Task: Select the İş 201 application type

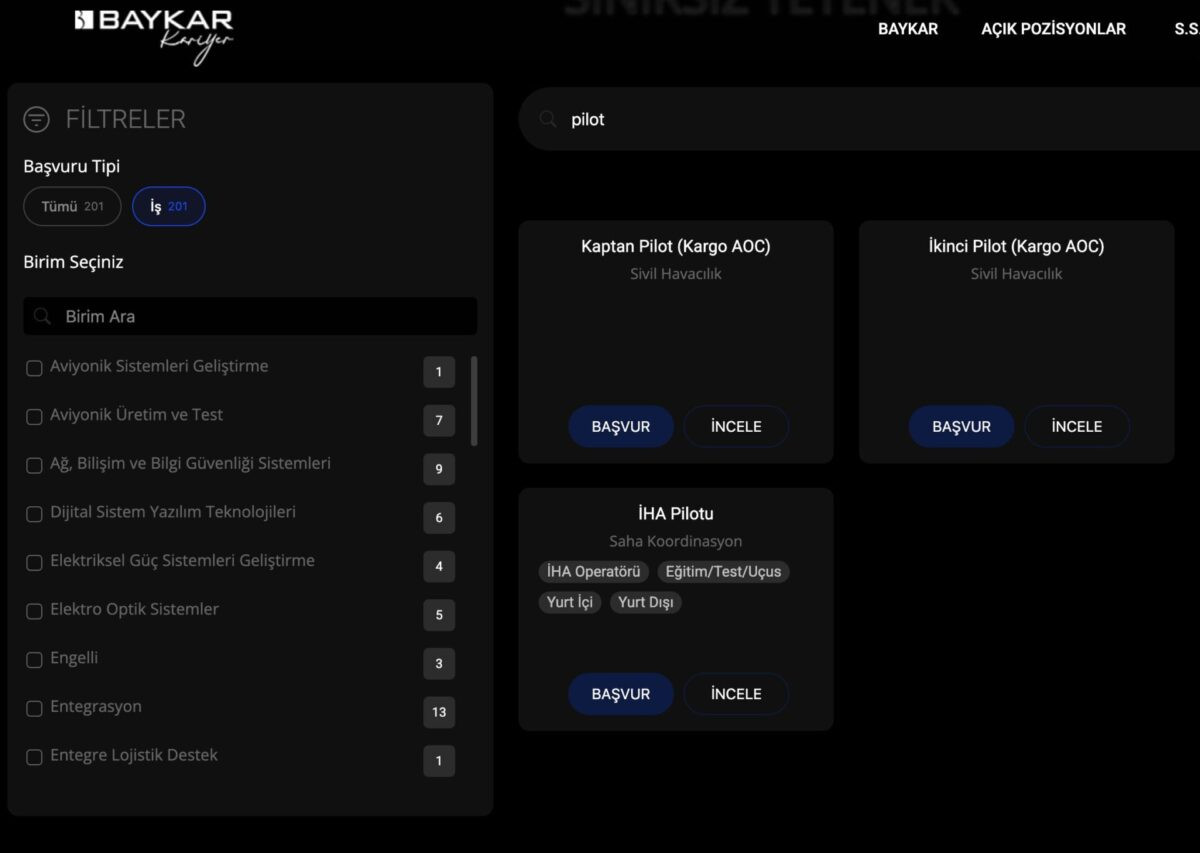Action: point(169,206)
